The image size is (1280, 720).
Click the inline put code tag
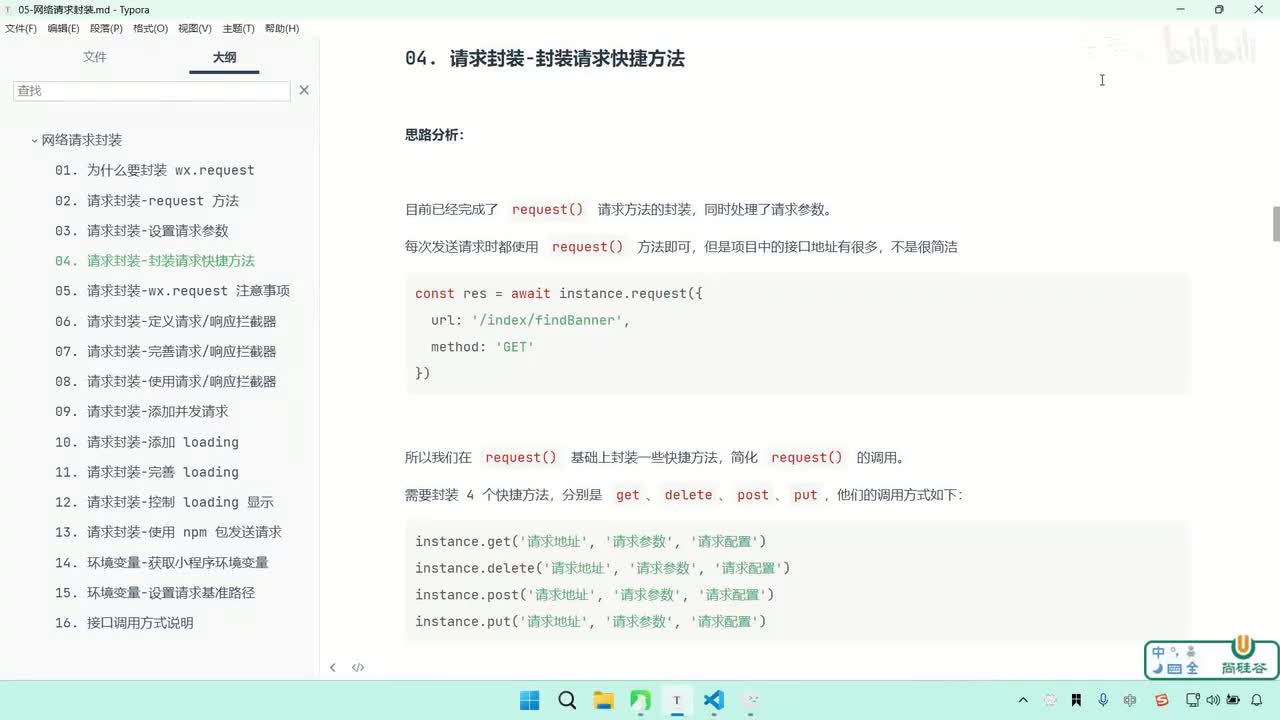click(806, 495)
